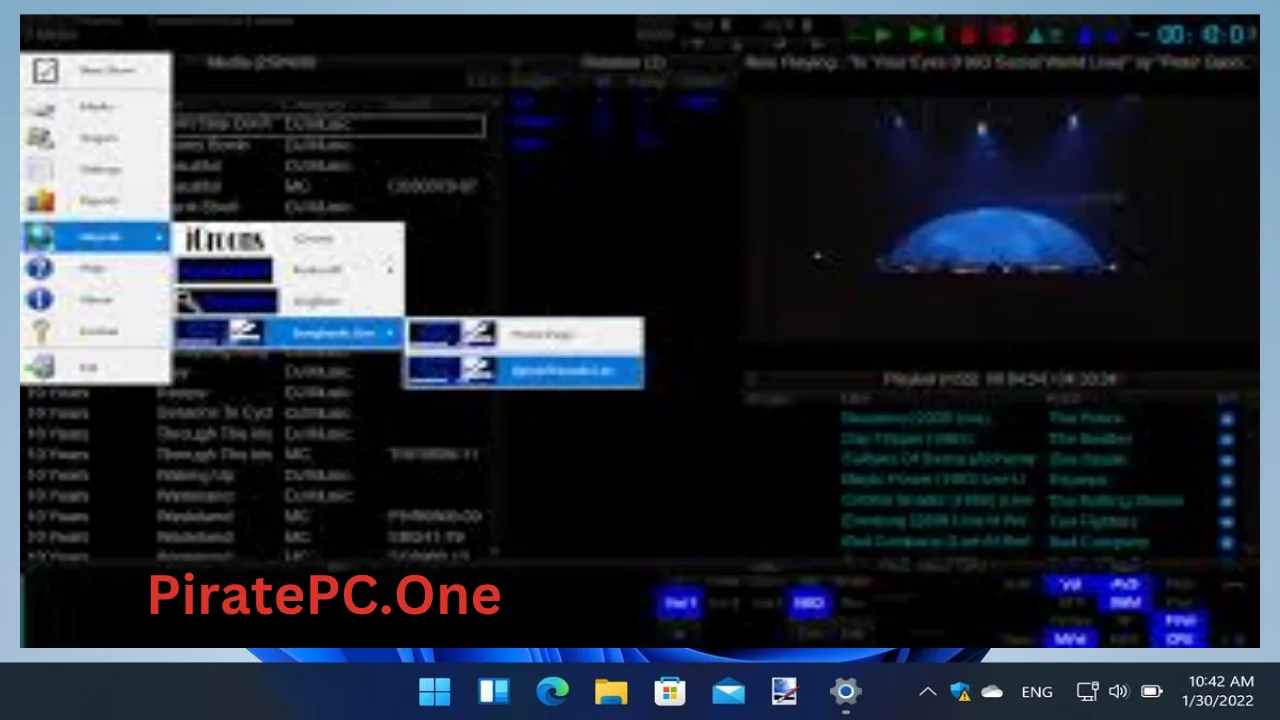Screen dimensions: 1280x720
Task: Click the globe icon of the highlighted Internet entry
Action: (x=40, y=238)
